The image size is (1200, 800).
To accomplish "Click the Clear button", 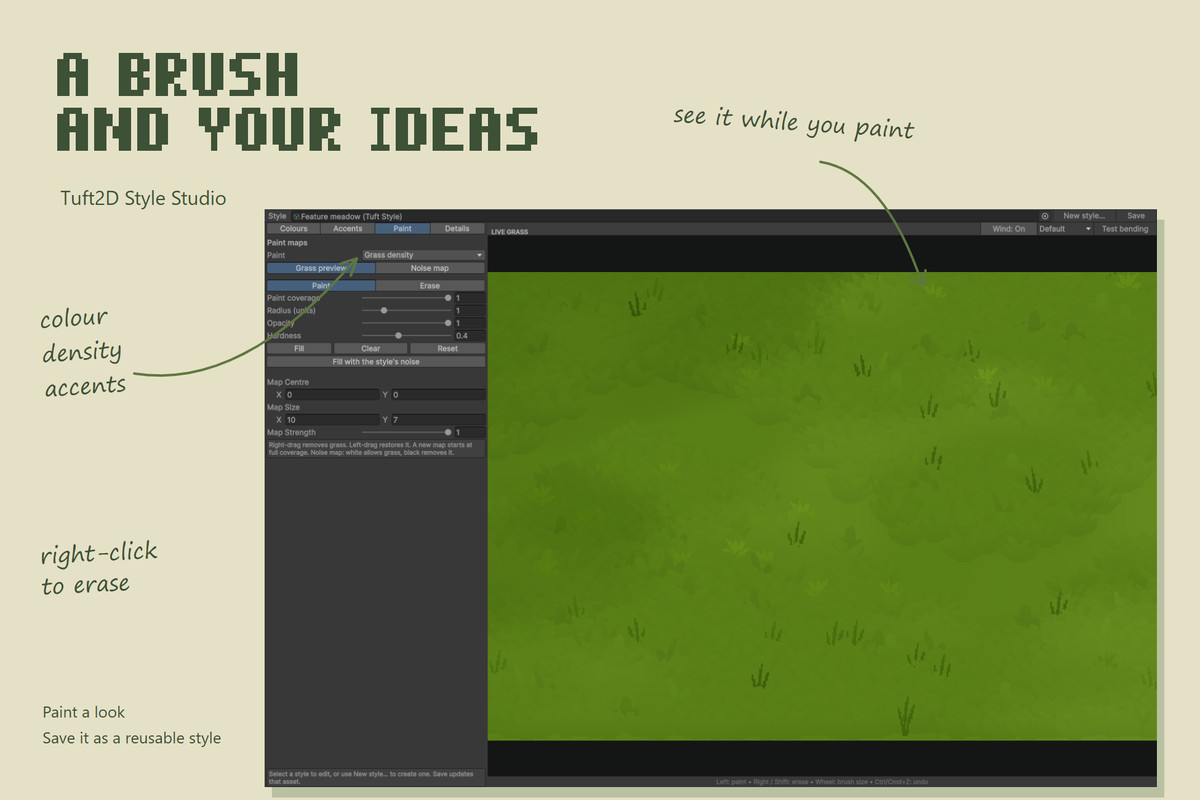I will coord(370,349).
